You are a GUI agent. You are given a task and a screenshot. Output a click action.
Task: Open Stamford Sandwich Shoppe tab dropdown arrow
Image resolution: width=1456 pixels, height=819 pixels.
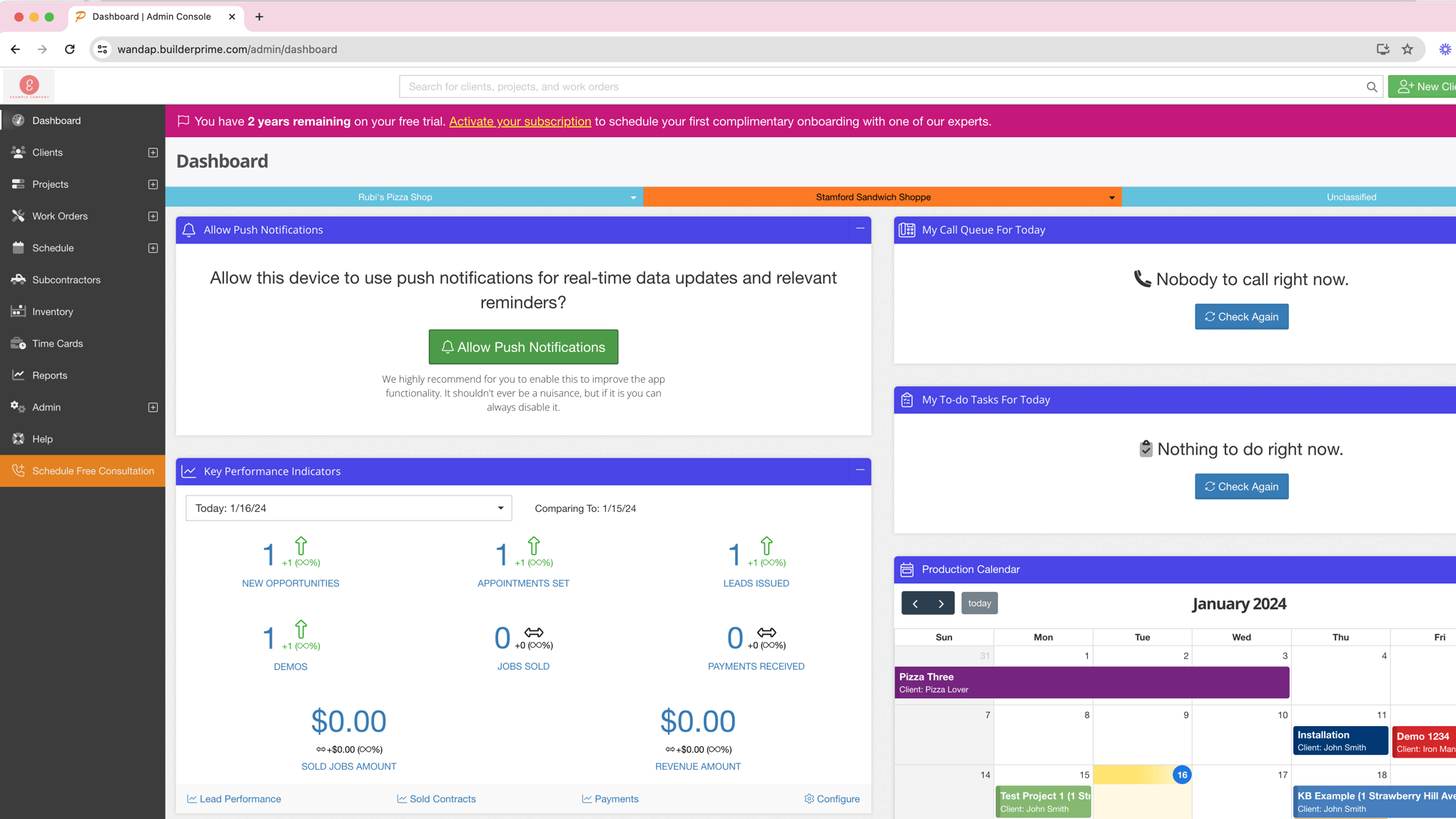point(1111,198)
